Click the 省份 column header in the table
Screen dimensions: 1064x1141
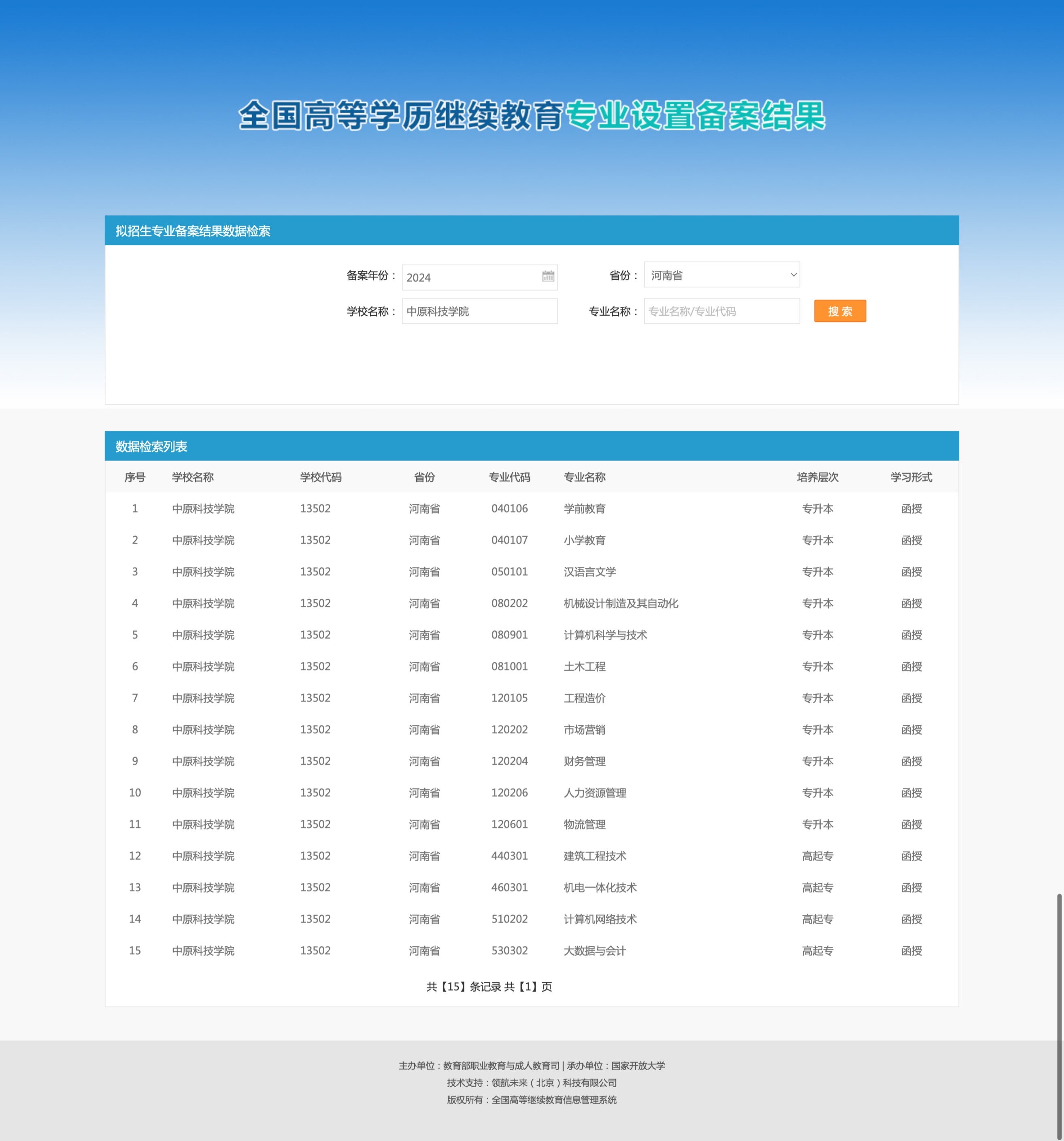point(424,478)
